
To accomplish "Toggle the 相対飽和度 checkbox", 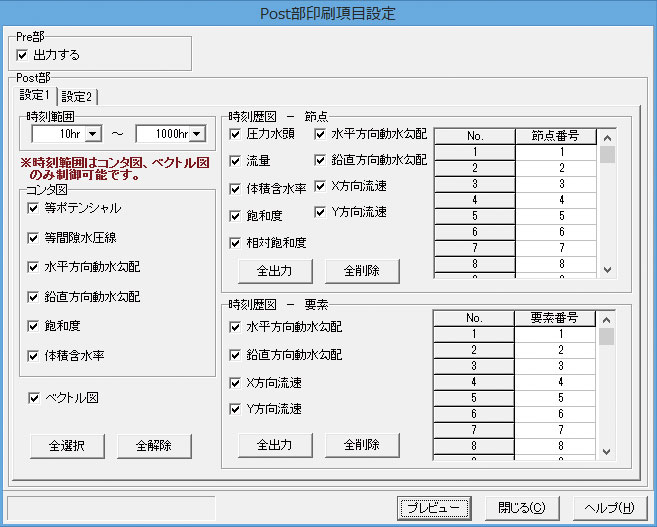I will [235, 243].
